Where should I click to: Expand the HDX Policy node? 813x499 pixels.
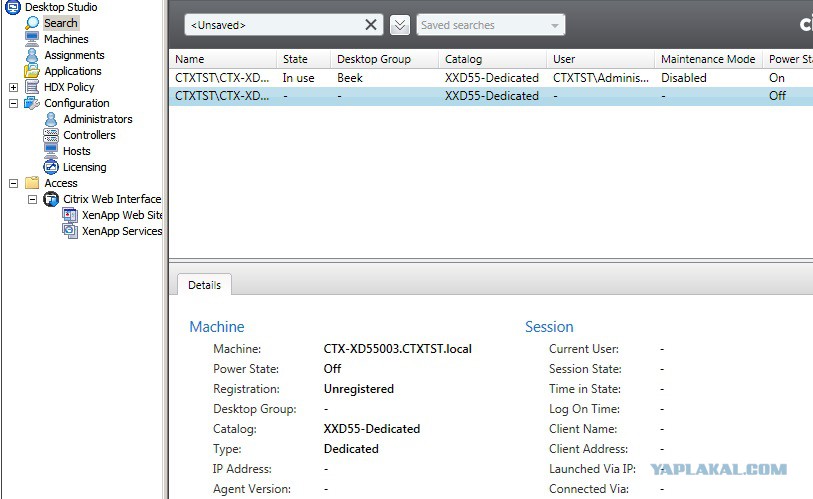(13, 87)
